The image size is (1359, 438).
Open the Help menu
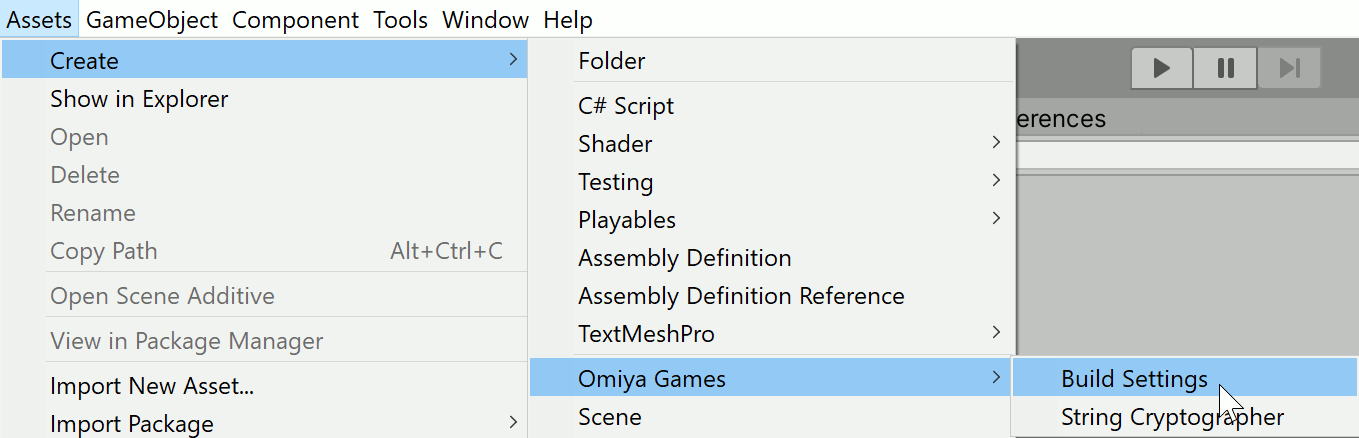(x=568, y=19)
